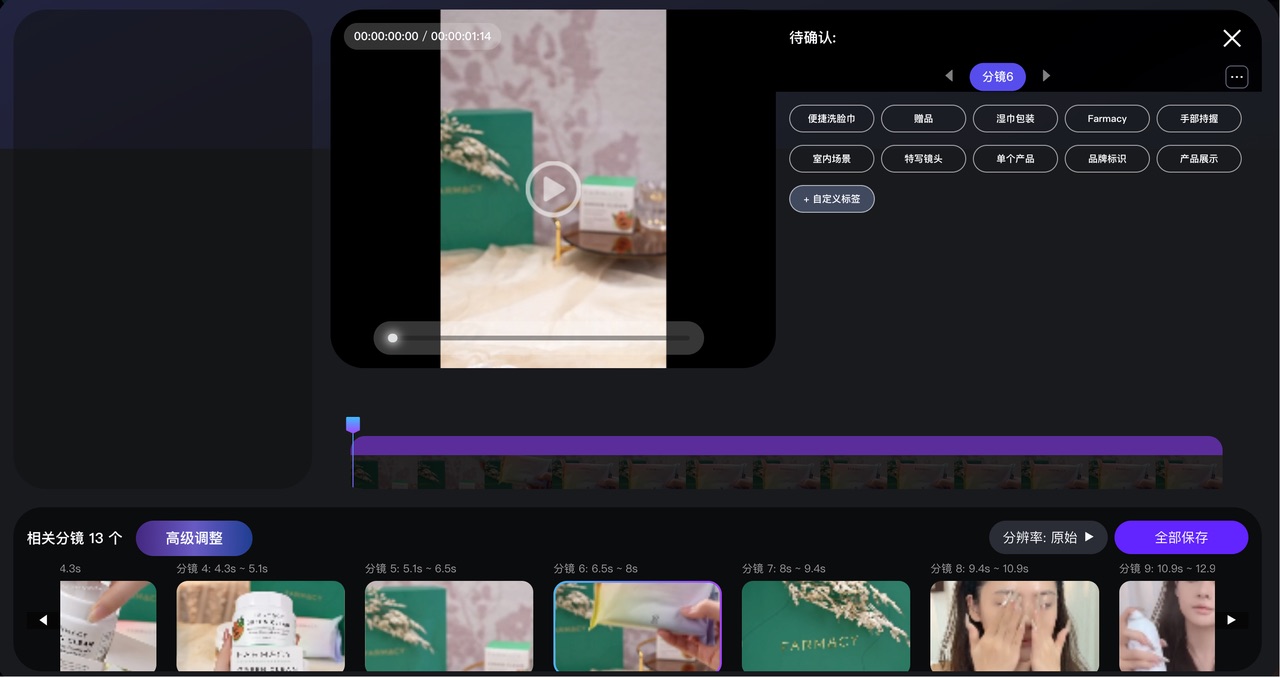Deselect the 品牌标识 tag
Screen dimensions: 1280x677
[x=1106, y=158]
